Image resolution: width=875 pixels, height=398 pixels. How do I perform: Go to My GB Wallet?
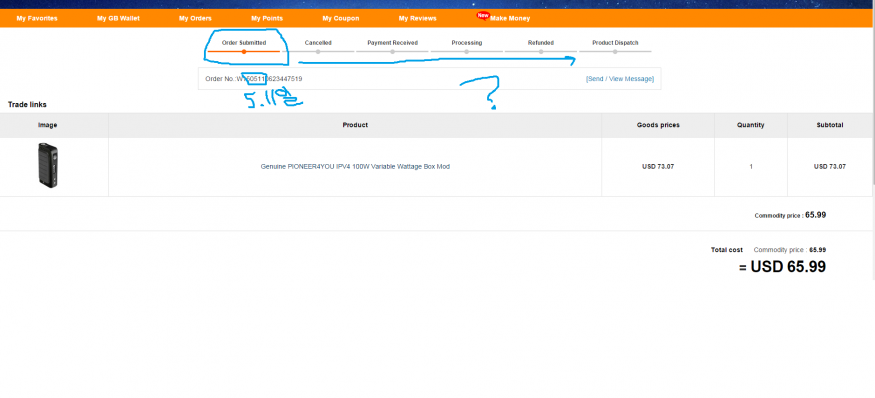[x=118, y=18]
